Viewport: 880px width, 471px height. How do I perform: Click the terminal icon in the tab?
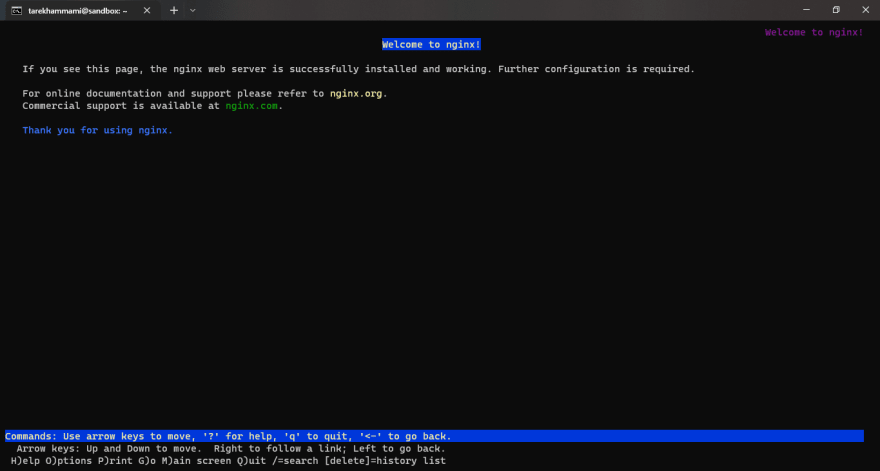point(17,11)
